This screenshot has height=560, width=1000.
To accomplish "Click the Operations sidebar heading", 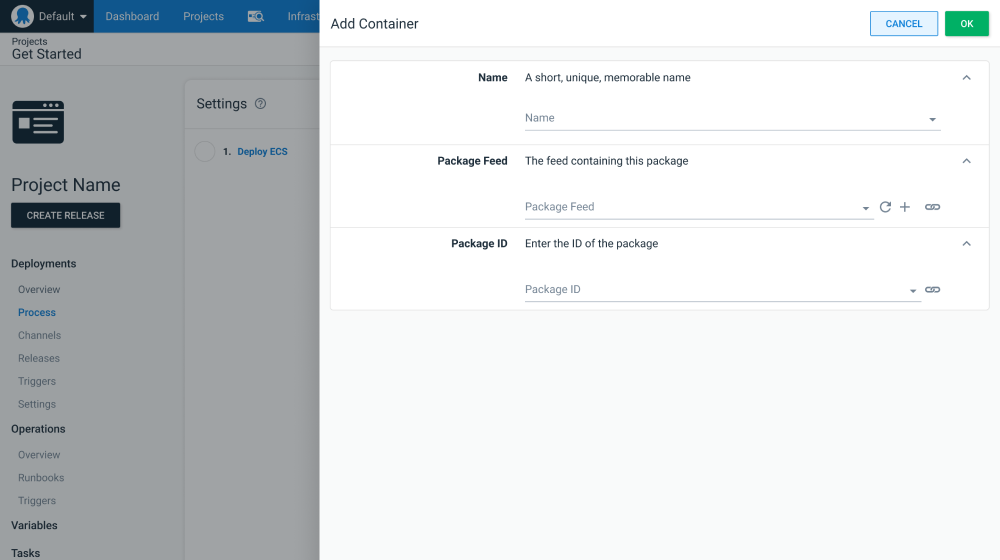I will (38, 429).
